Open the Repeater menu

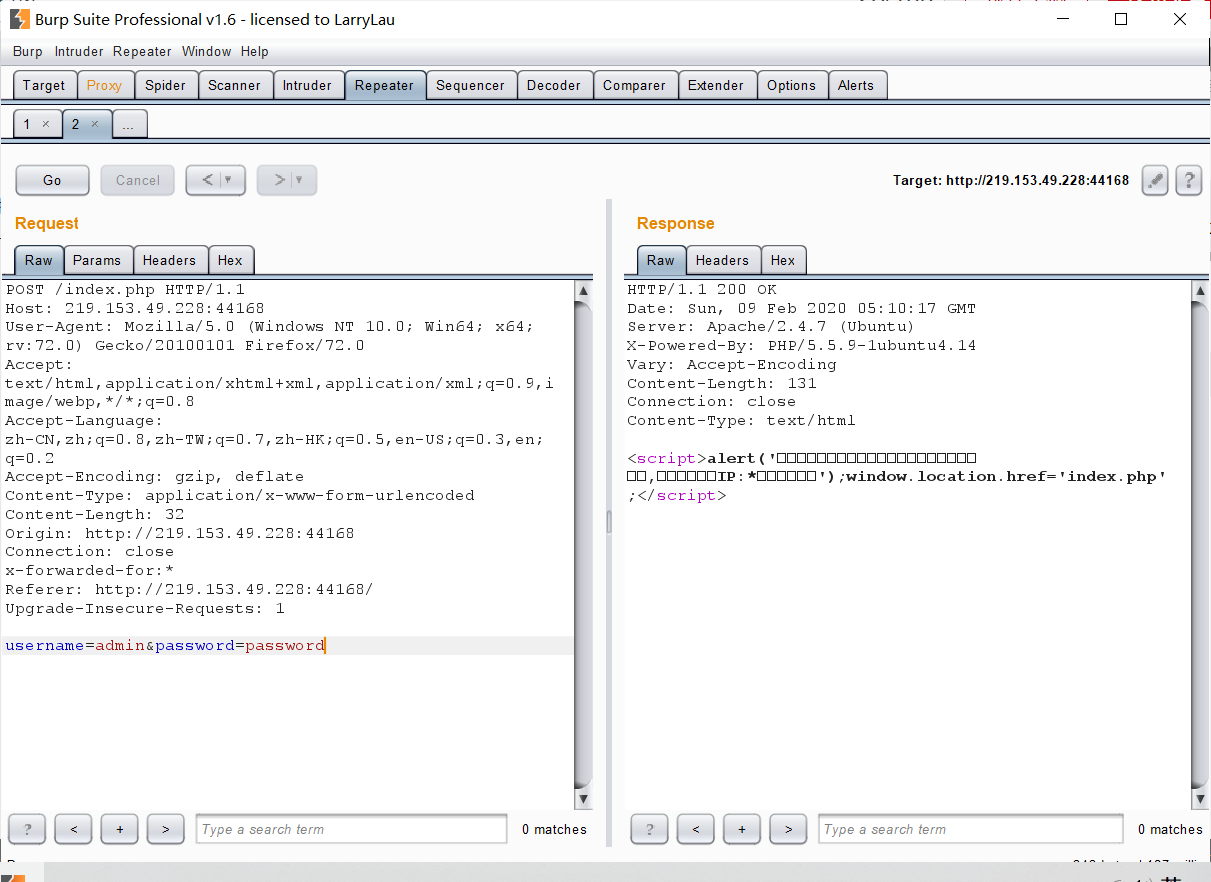click(x=142, y=51)
